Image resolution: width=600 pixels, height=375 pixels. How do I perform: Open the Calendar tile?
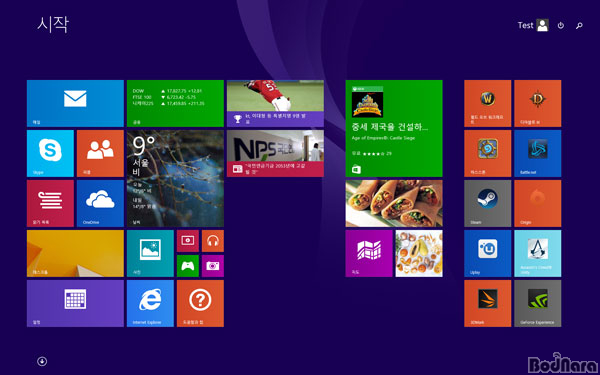75,303
